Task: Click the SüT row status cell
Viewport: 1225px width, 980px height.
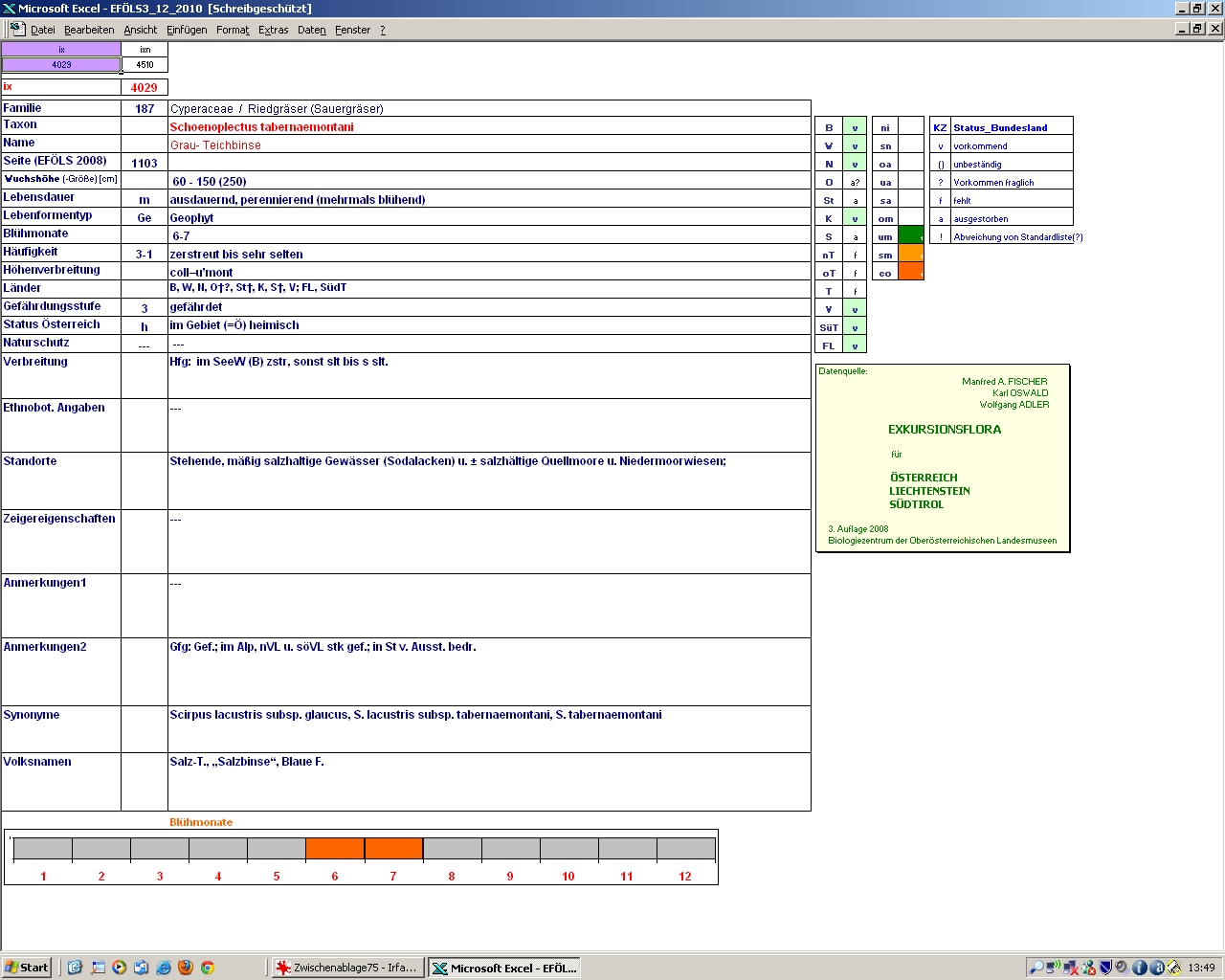Action: point(855,327)
